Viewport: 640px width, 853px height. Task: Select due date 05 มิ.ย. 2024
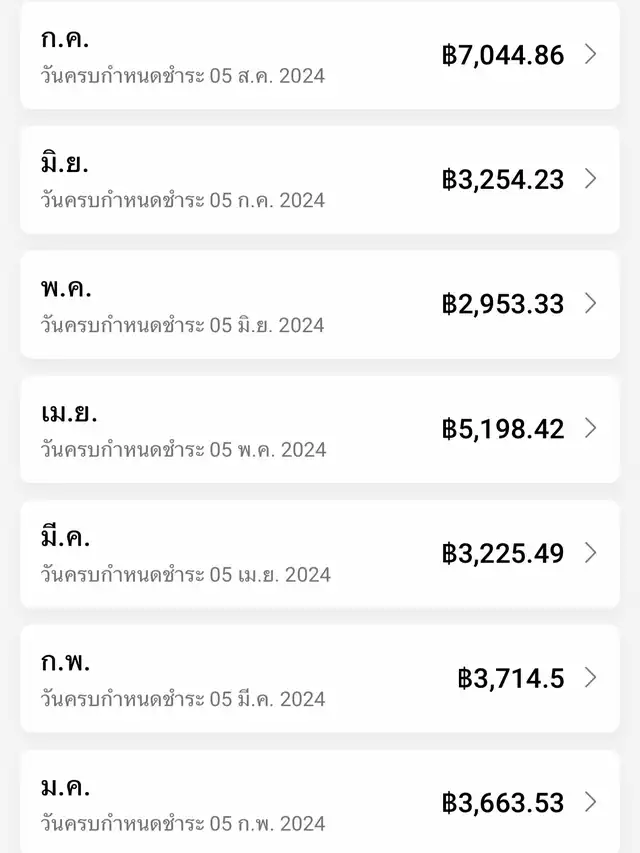tap(182, 325)
